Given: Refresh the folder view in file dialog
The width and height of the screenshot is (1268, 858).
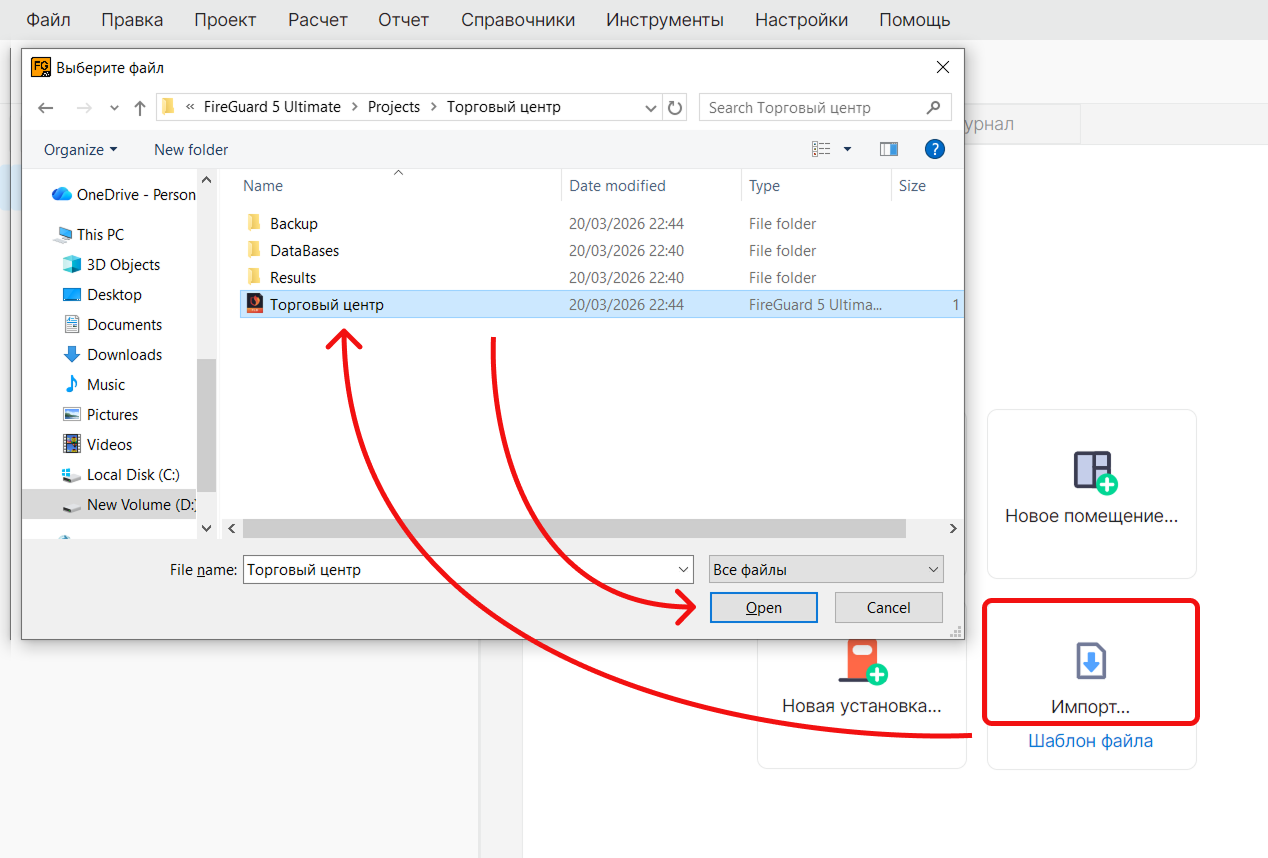Looking at the screenshot, I should pos(675,108).
